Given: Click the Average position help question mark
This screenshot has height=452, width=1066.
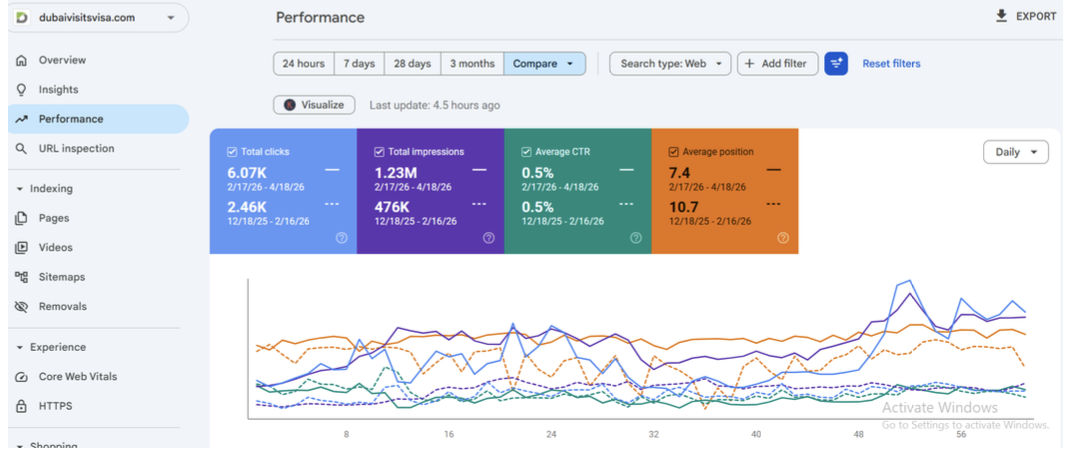Looking at the screenshot, I should coord(783,238).
